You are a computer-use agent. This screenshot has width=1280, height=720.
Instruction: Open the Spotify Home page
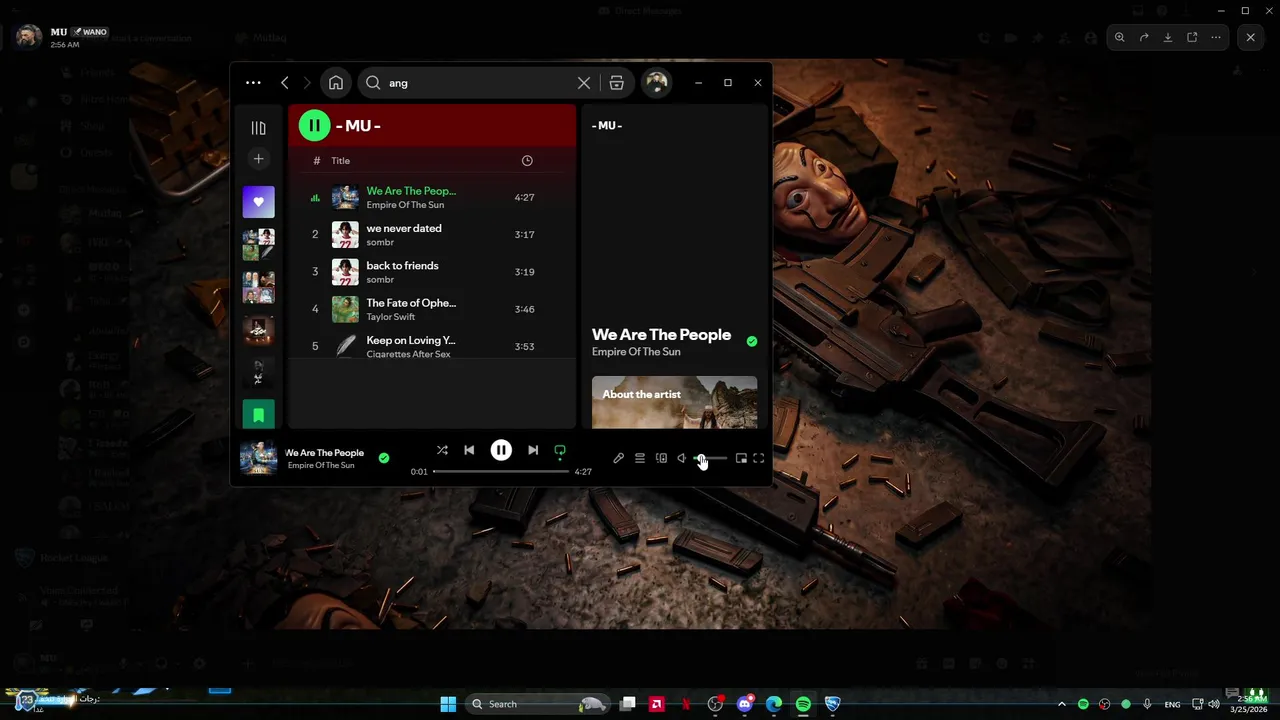pyautogui.click(x=336, y=83)
